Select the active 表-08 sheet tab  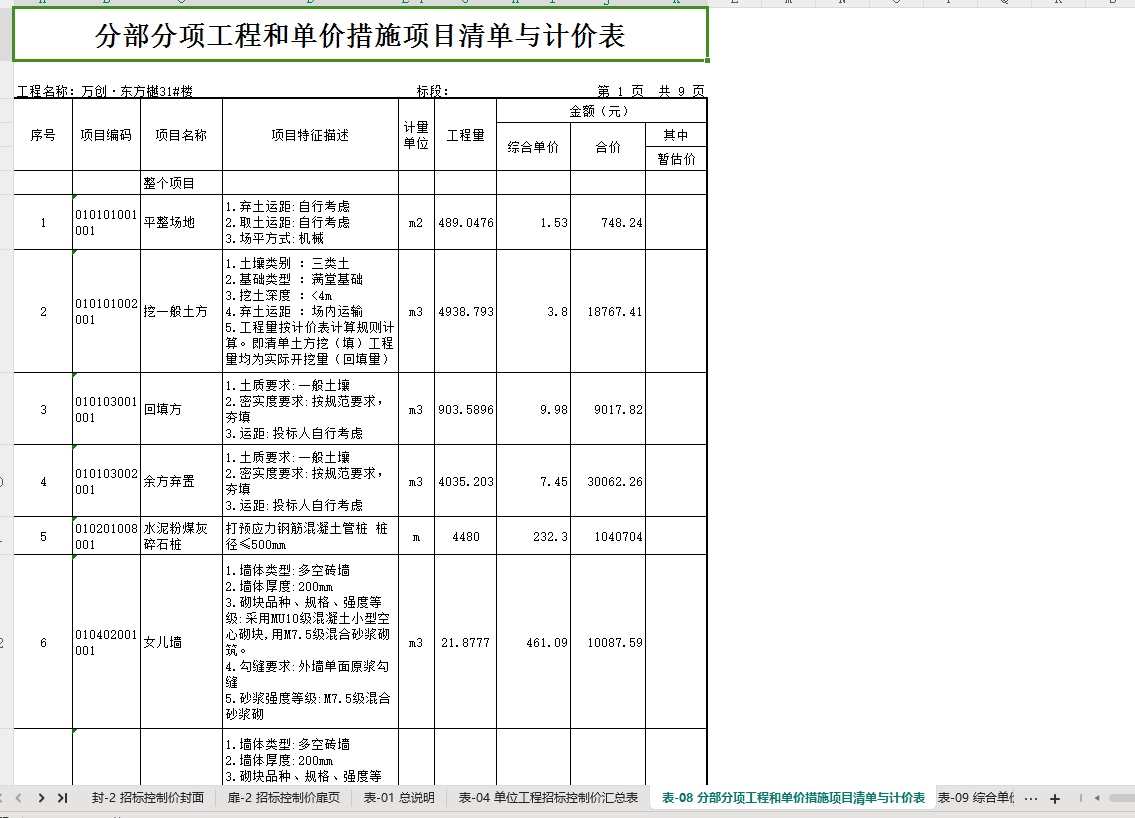793,798
